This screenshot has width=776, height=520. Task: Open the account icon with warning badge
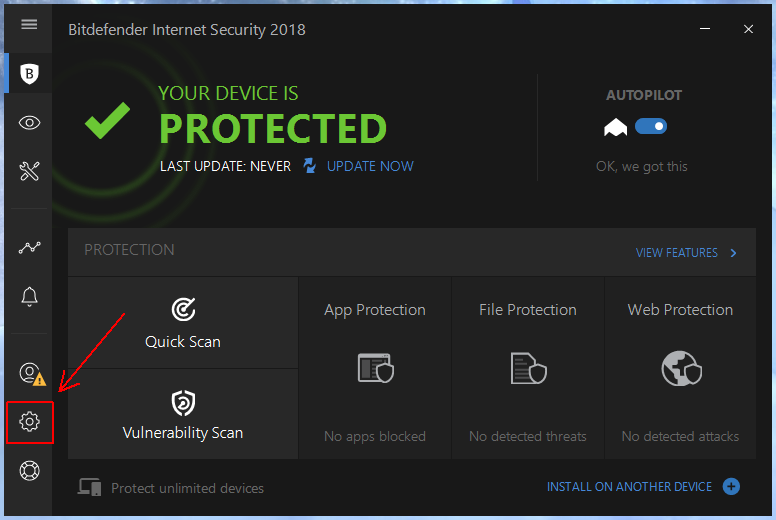[31, 373]
